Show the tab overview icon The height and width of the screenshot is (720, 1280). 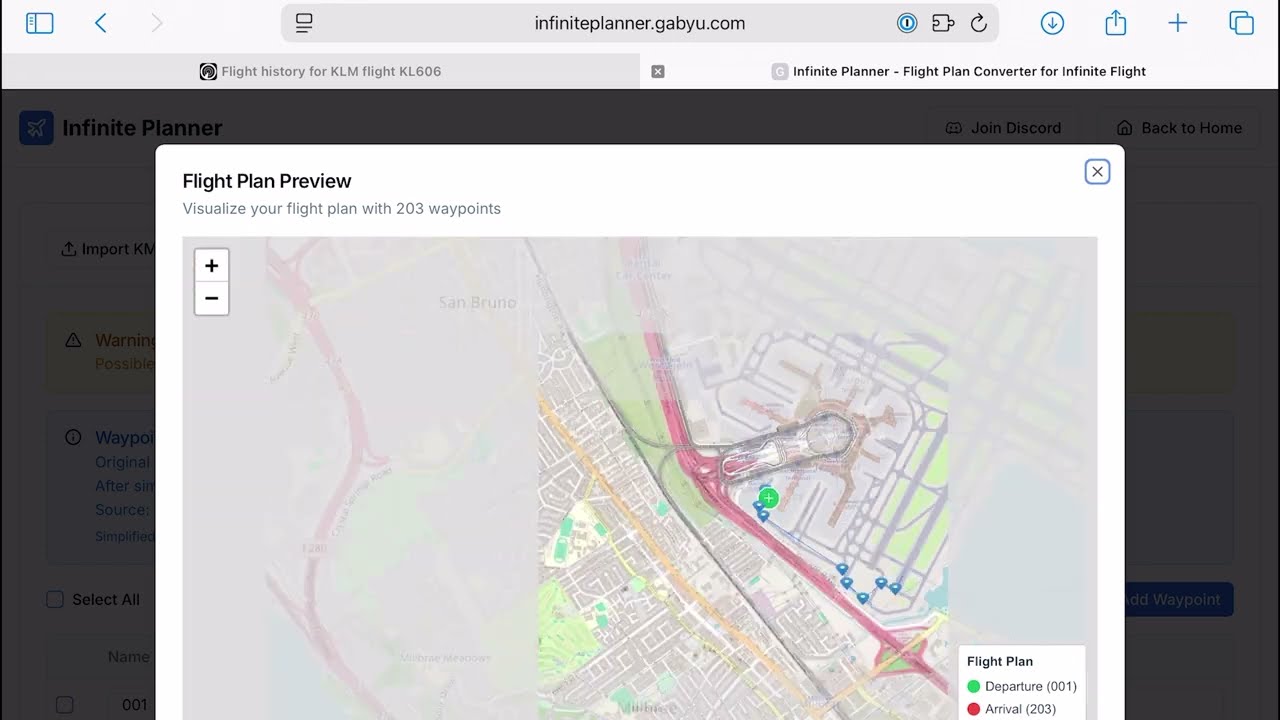1241,23
